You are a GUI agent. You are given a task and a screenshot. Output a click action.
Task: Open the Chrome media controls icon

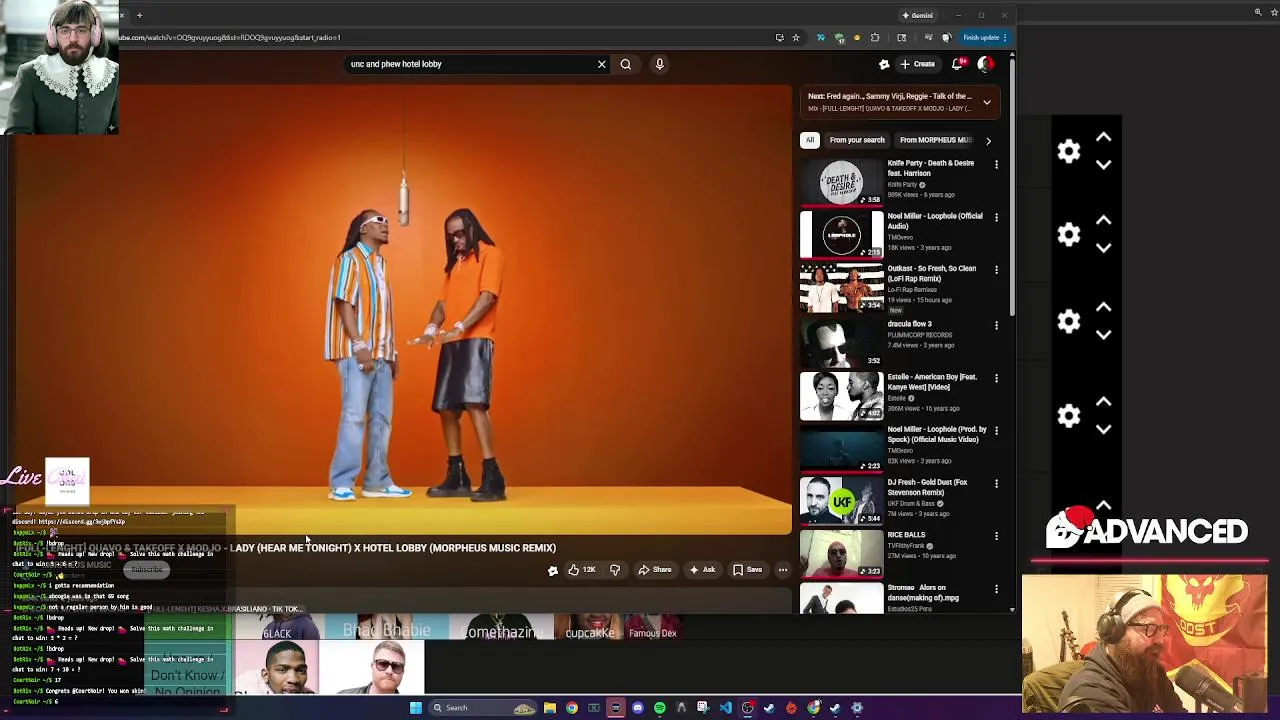point(928,38)
